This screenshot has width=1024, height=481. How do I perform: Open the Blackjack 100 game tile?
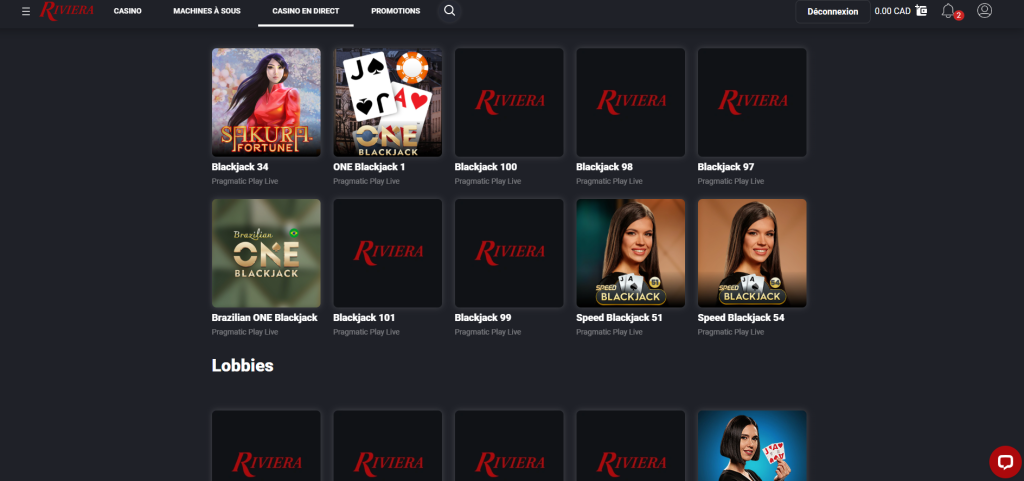click(509, 102)
